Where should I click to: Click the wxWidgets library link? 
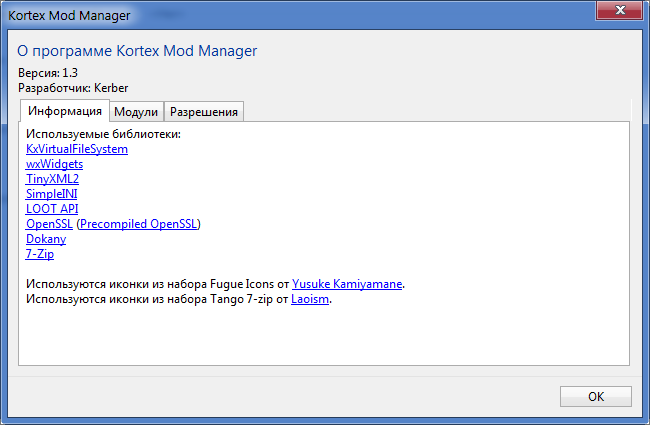[x=54, y=164]
